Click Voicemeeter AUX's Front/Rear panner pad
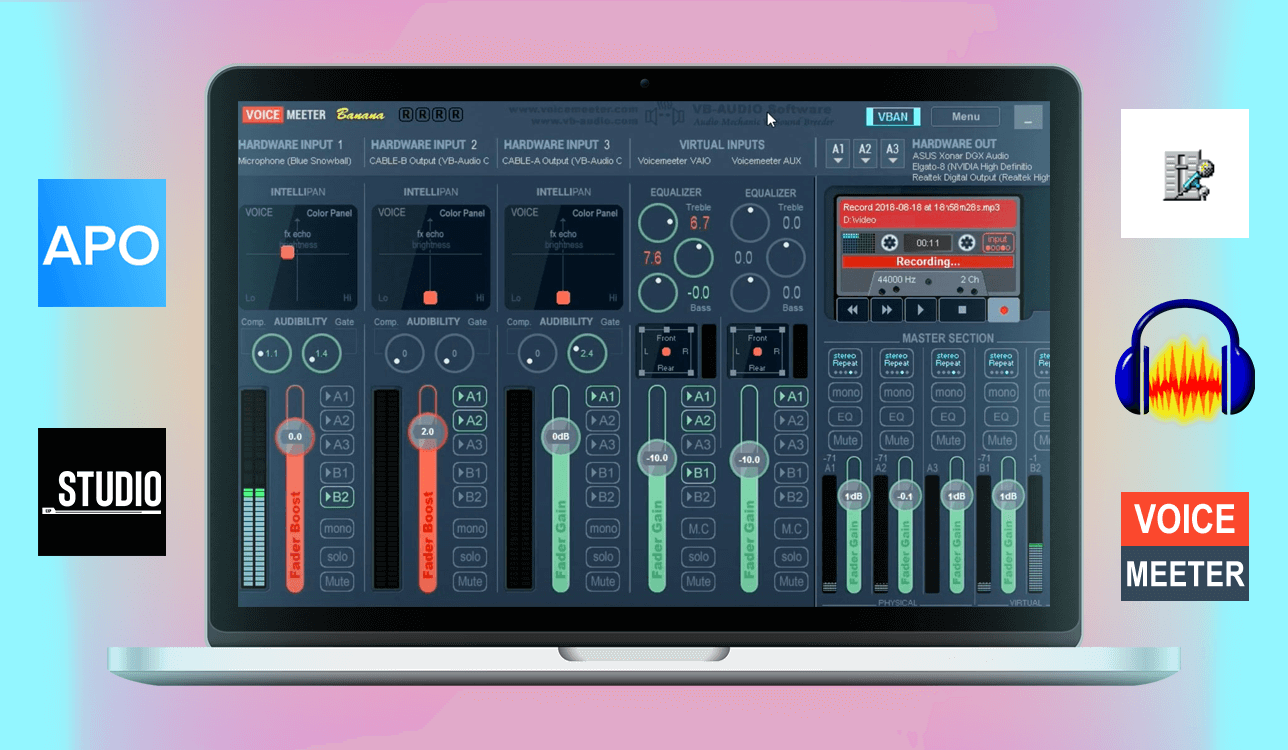This screenshot has height=750, width=1288. click(759, 351)
